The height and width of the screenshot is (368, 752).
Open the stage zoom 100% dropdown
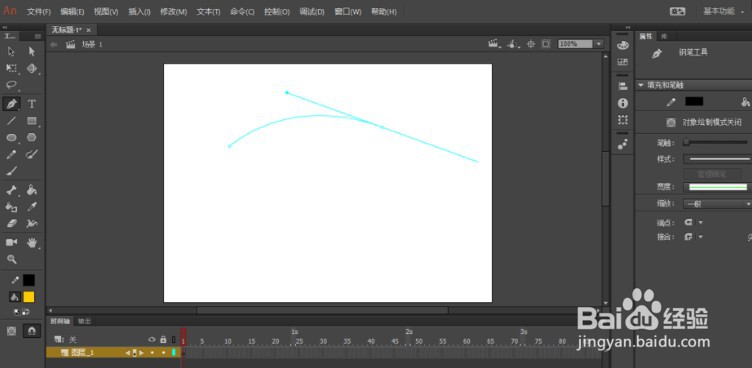tap(599, 44)
